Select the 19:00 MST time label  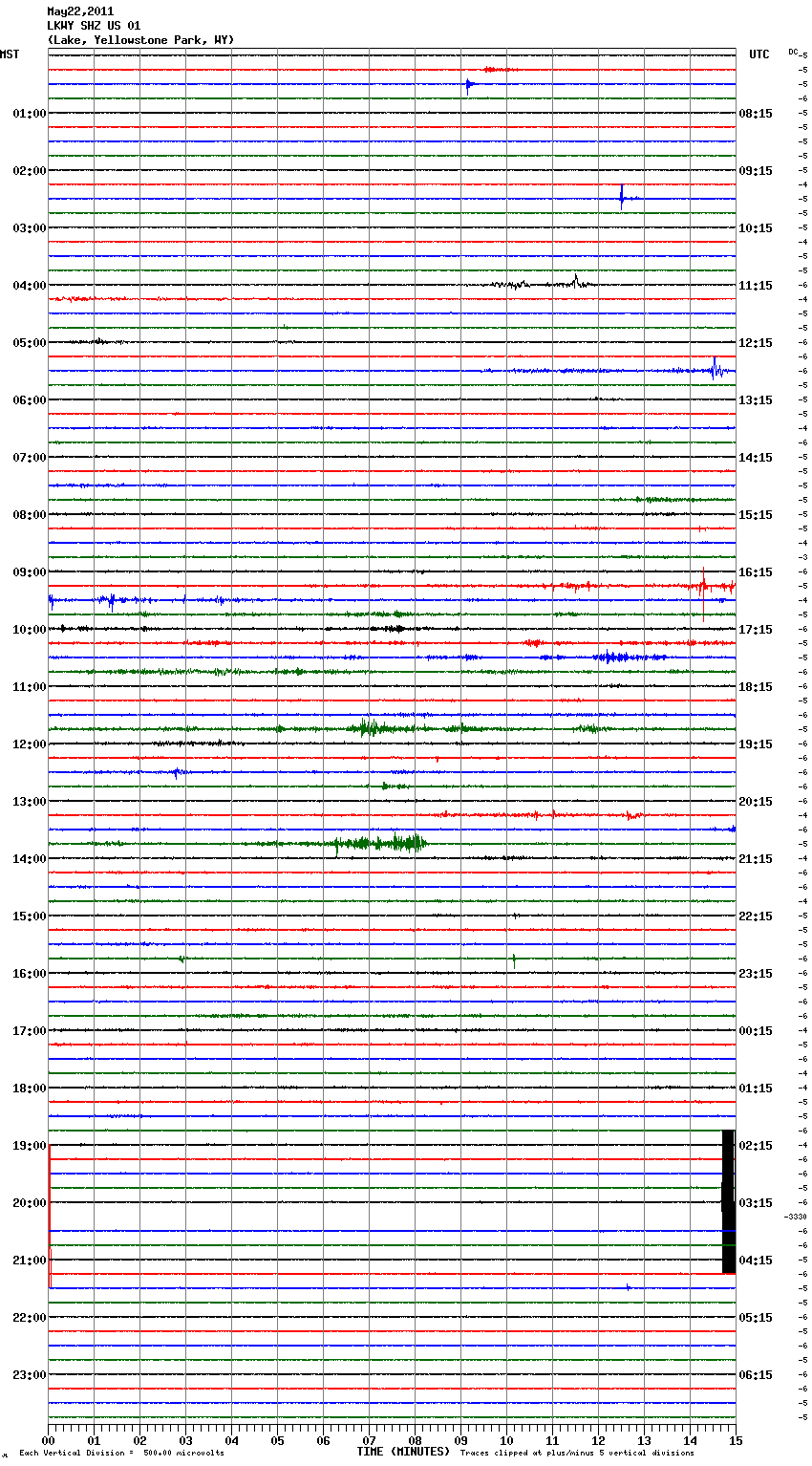tap(29, 1145)
